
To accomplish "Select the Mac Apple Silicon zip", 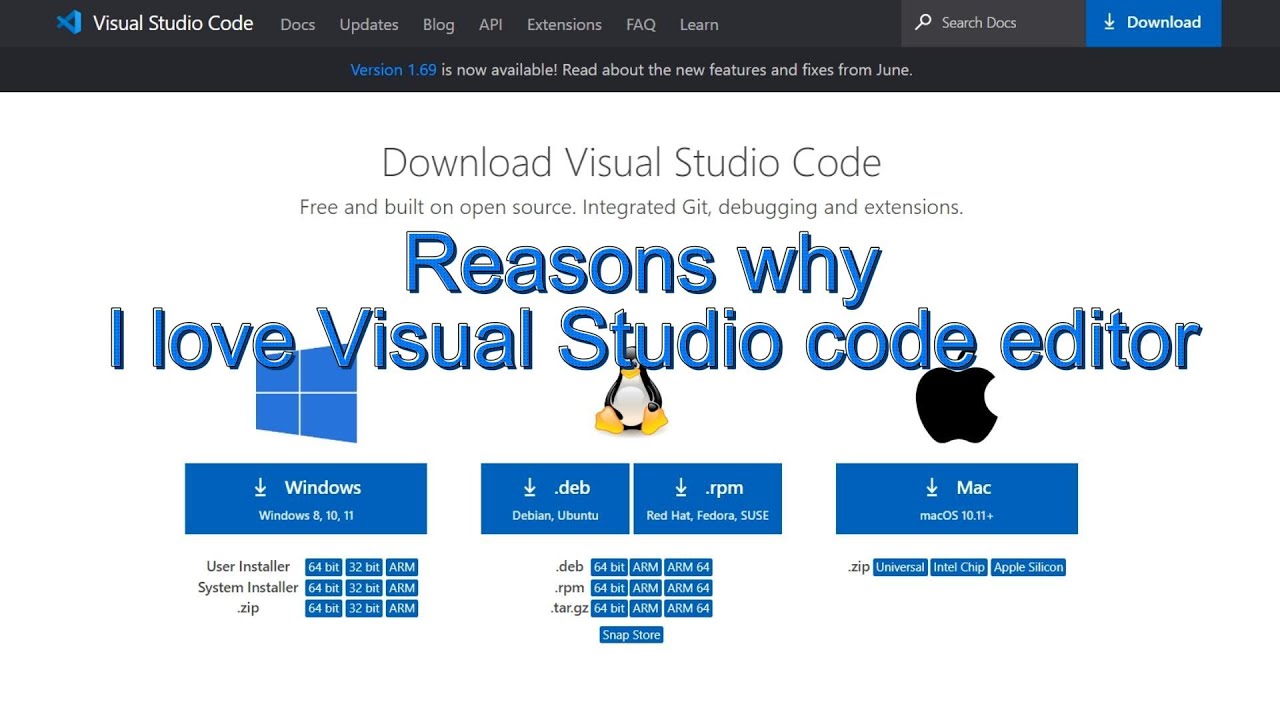I will point(1029,567).
